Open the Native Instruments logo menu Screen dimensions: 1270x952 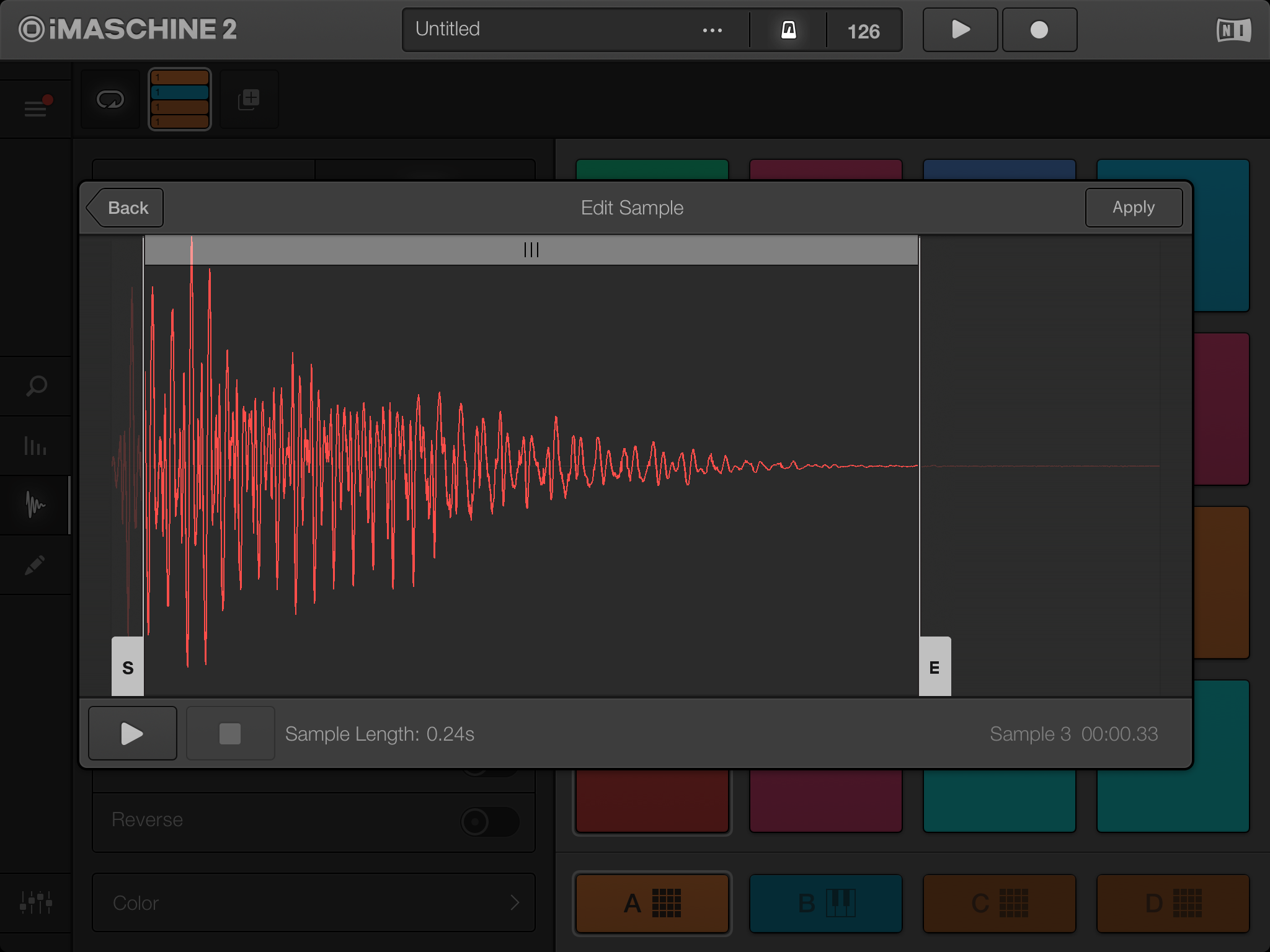click(x=1233, y=30)
